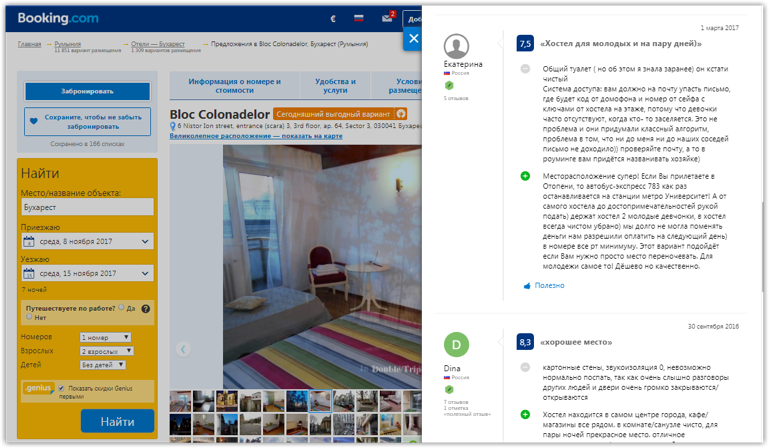This screenshot has width=769, height=448.
Task: Close the reviews panel with X
Action: [x=413, y=38]
